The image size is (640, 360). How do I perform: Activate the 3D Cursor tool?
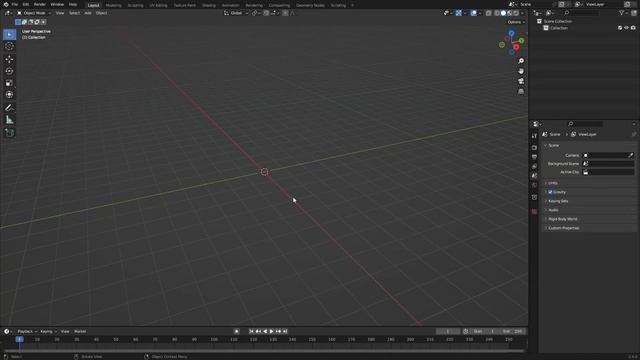coord(9,47)
